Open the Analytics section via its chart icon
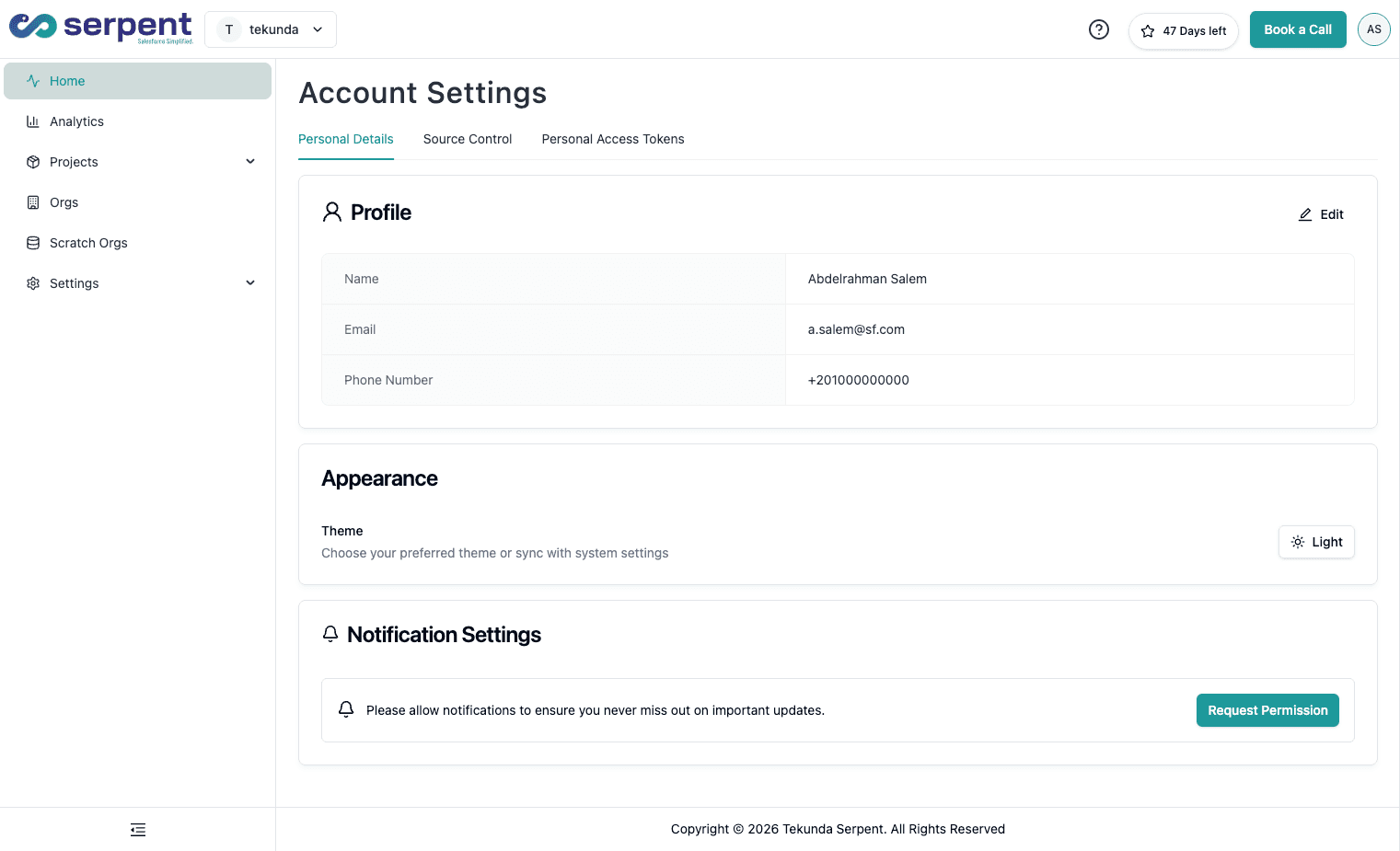 33,121
